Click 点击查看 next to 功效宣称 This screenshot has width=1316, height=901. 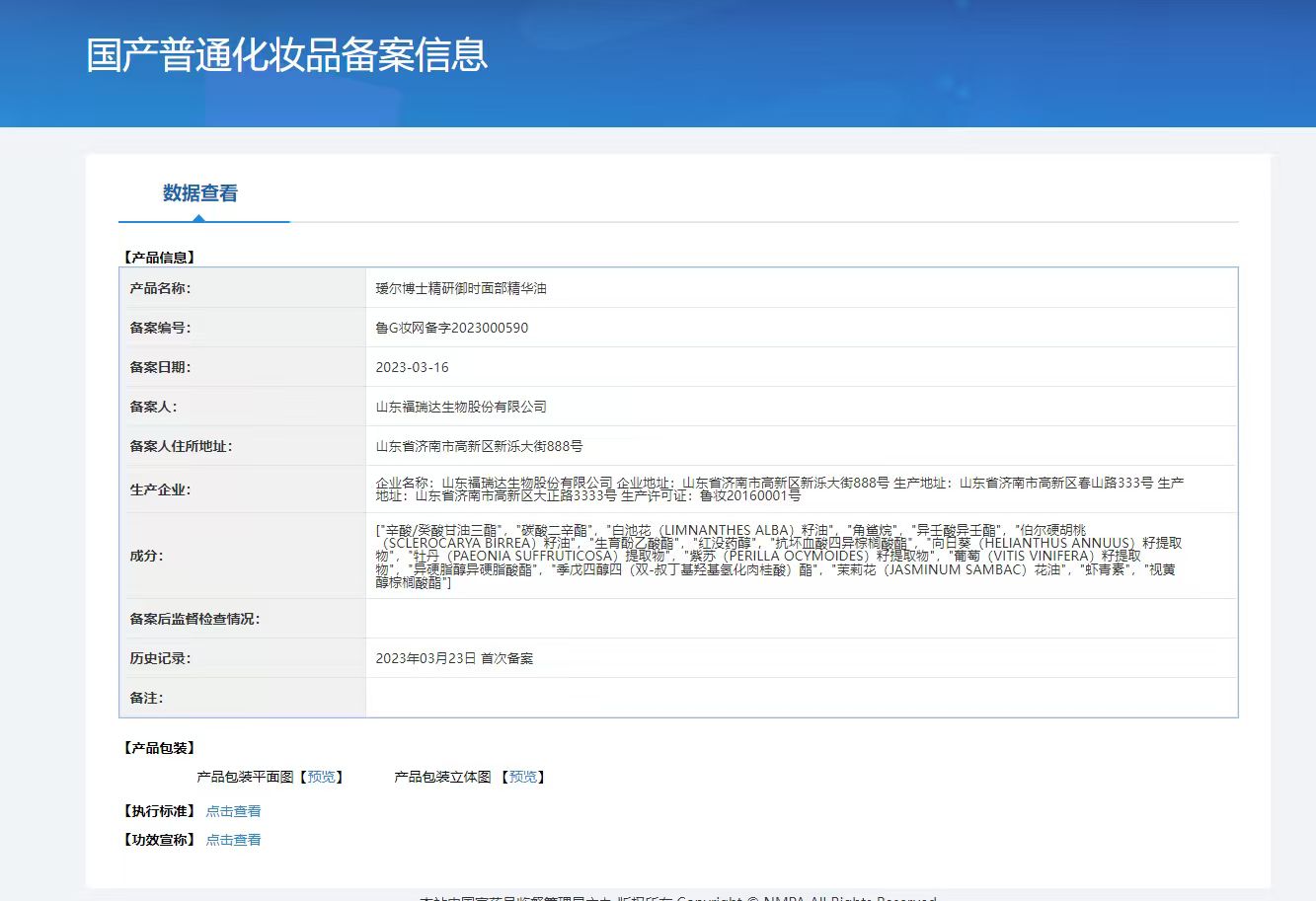[233, 840]
